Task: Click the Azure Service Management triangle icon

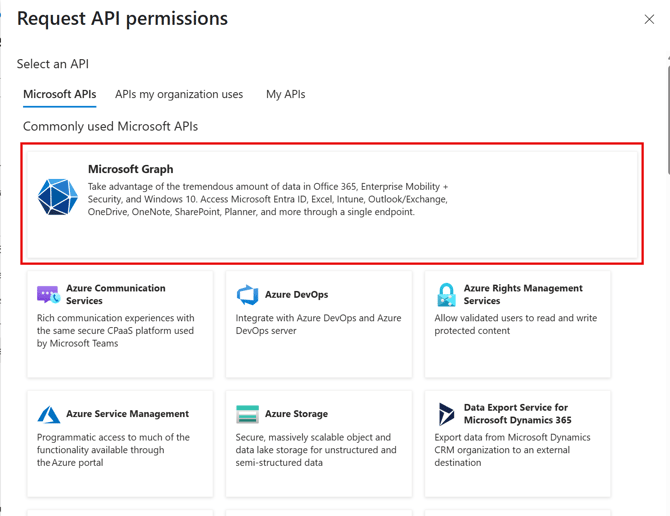Action: [49, 414]
